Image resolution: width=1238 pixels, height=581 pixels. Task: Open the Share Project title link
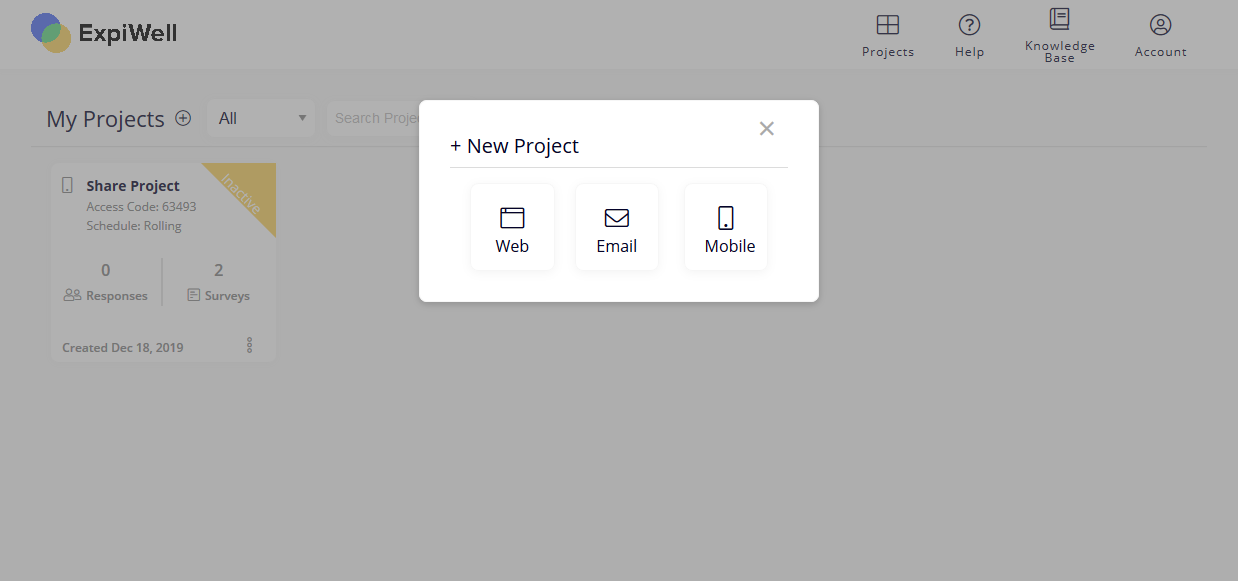coord(133,186)
